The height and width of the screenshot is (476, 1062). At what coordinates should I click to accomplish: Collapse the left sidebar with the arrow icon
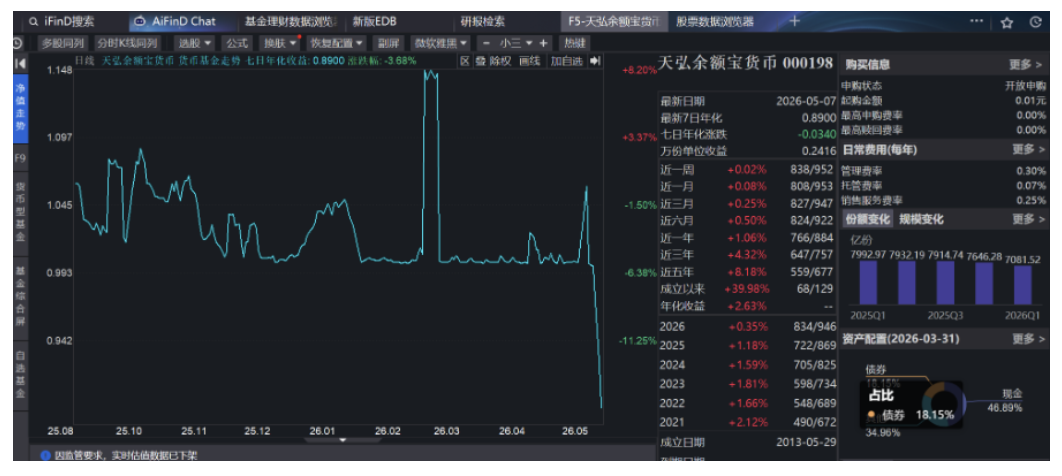(20, 63)
